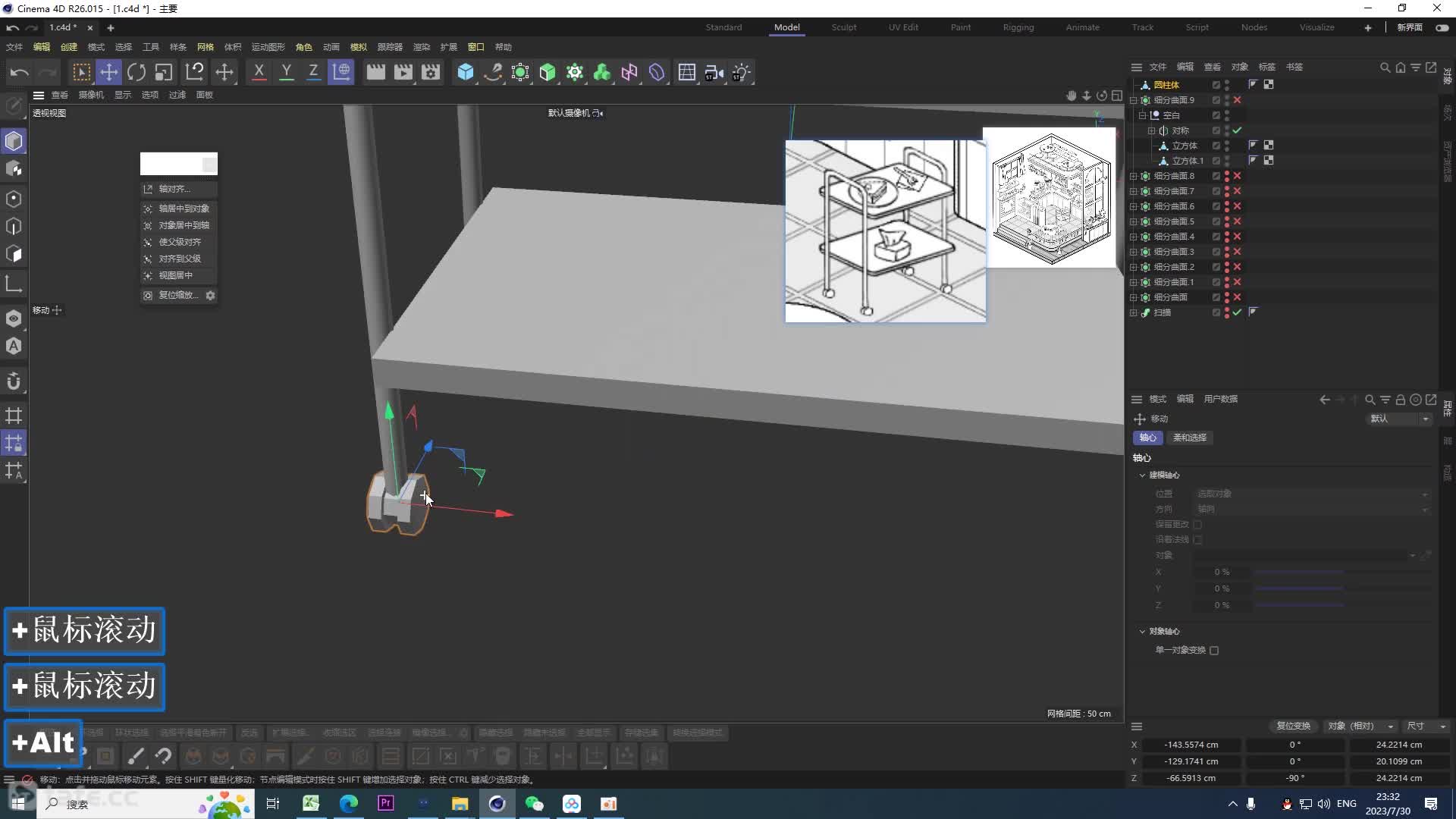Screen dimensions: 1456x819
Task: Click the X position field -143.5574 cm
Action: 1191,745
